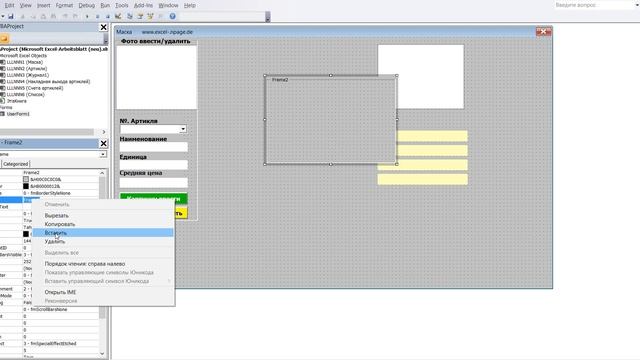Click the Reset stop icon in the toolbar

(107, 16)
